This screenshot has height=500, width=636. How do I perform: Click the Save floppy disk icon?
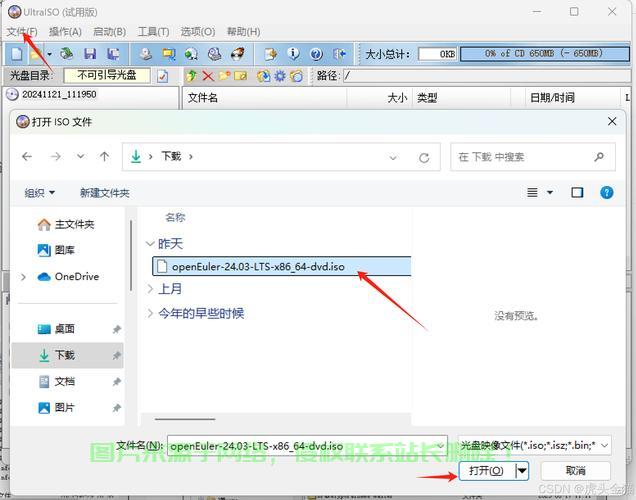90,54
